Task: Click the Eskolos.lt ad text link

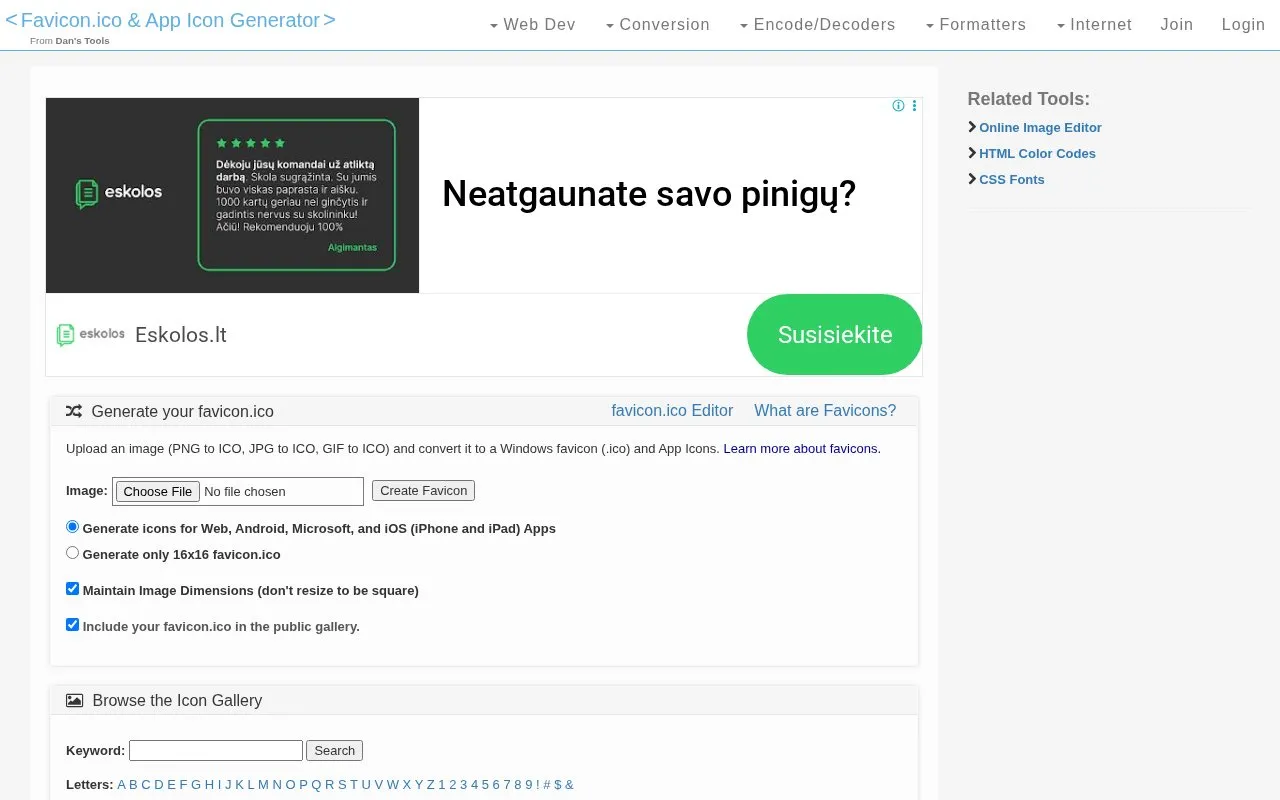Action: [x=181, y=335]
